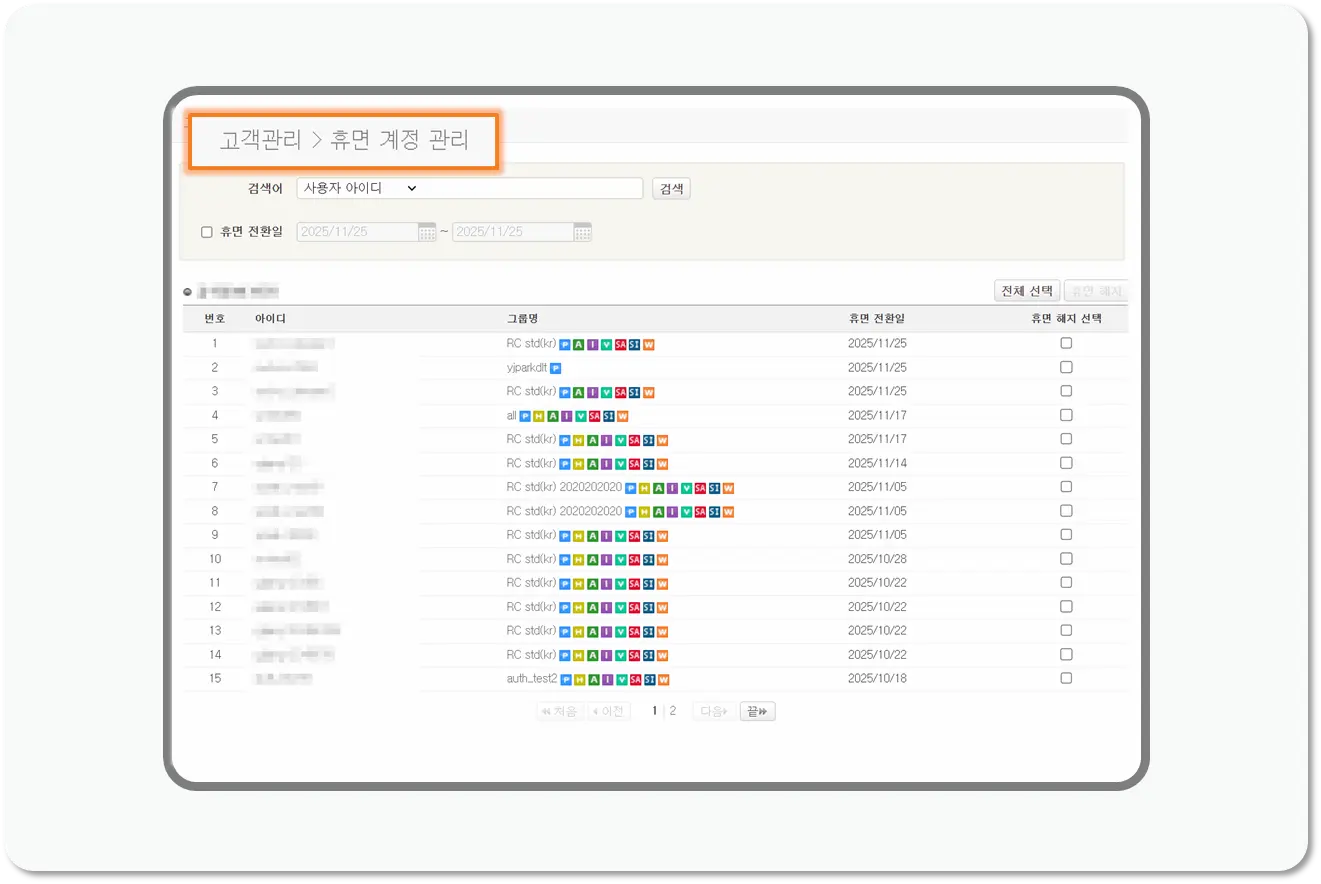Click the red SA badge in the auth_test2 row

tap(636, 678)
